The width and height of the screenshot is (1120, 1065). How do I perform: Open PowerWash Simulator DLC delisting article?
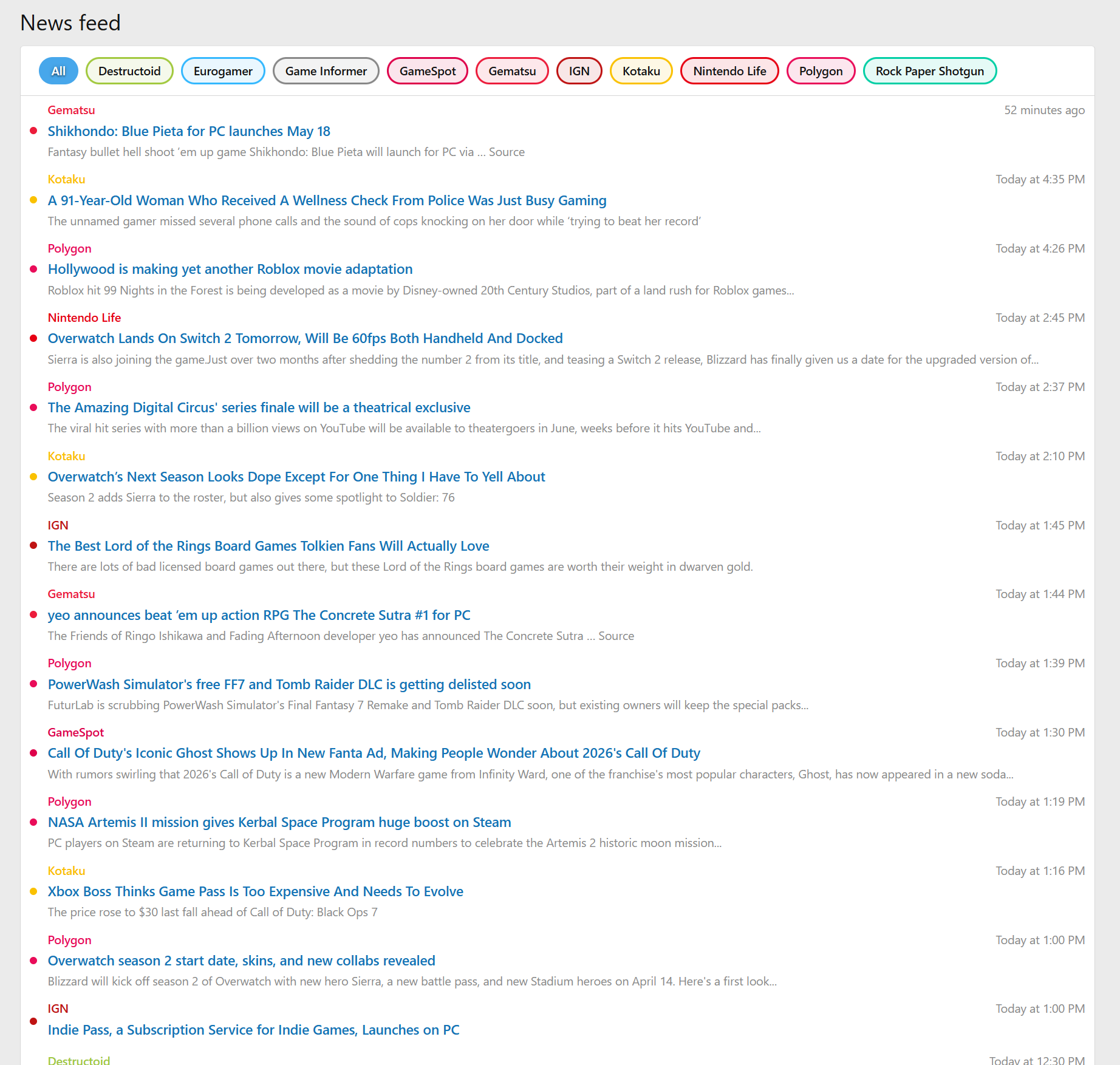coord(289,684)
